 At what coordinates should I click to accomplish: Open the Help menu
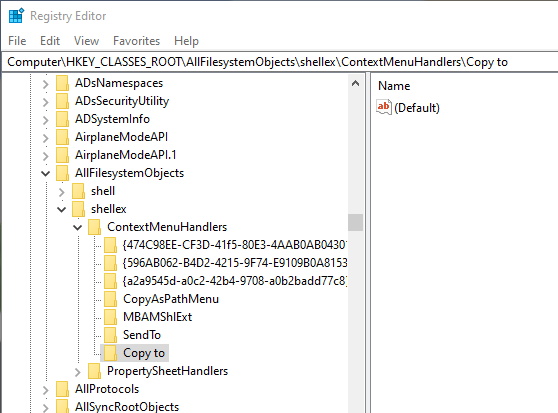pyautogui.click(x=186, y=41)
